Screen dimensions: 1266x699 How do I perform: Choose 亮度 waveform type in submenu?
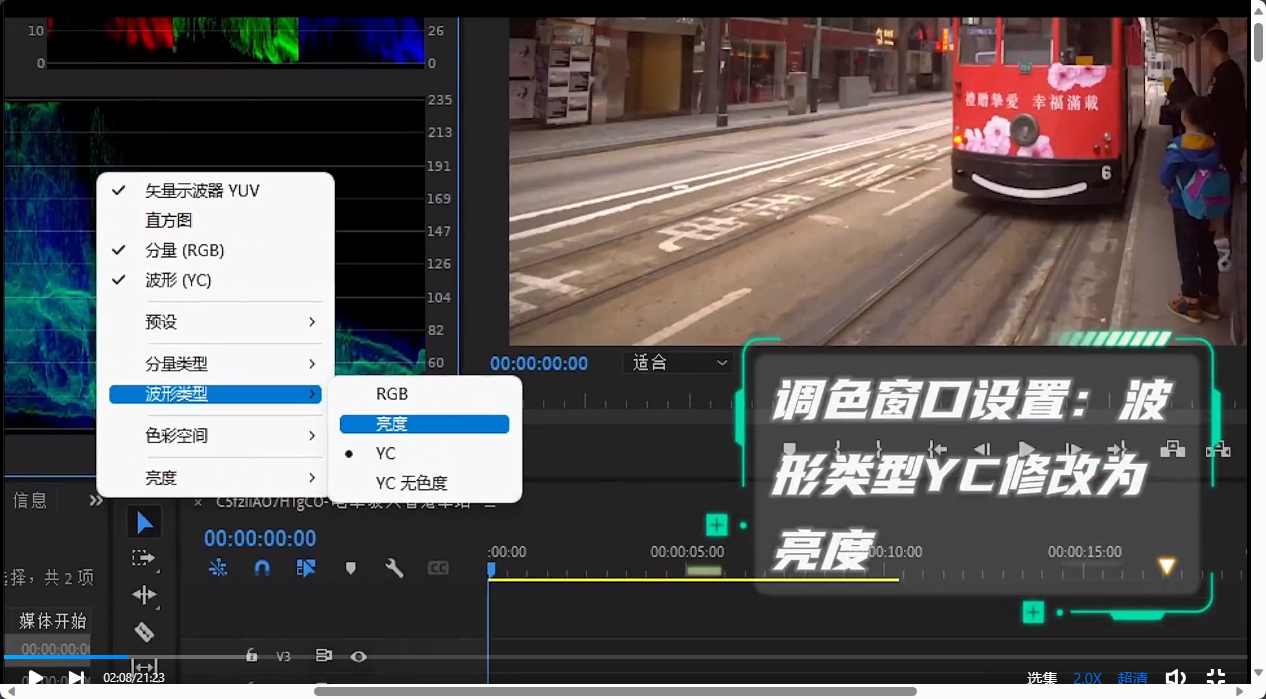pyautogui.click(x=424, y=424)
